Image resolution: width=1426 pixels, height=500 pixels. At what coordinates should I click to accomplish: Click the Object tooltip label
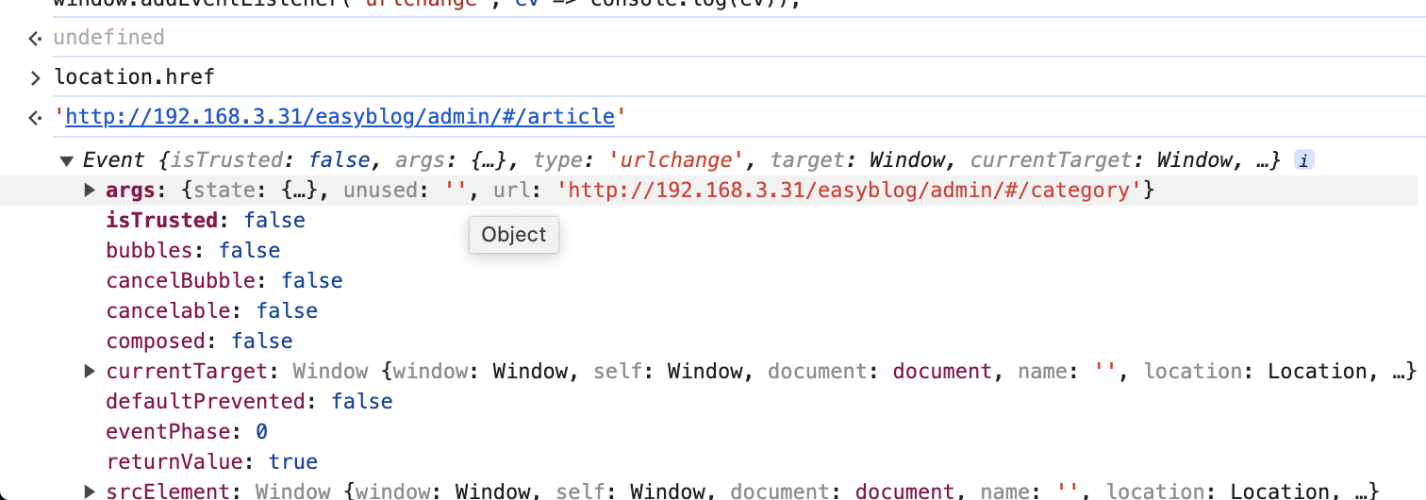(x=513, y=235)
